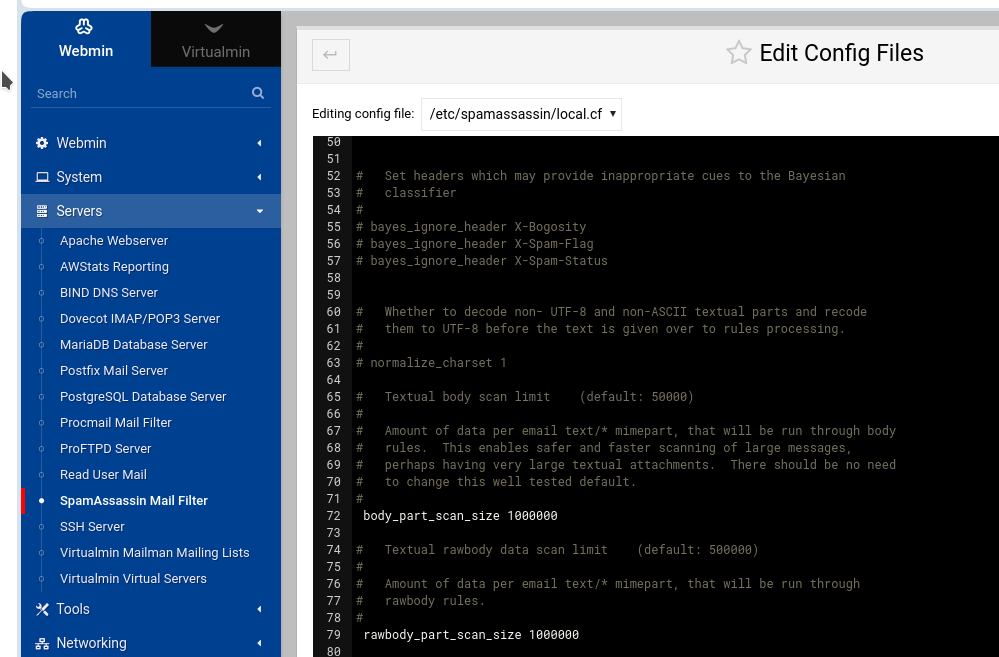Viewport: 999px width, 657px height.
Task: Open SSH Server module
Action: point(92,526)
